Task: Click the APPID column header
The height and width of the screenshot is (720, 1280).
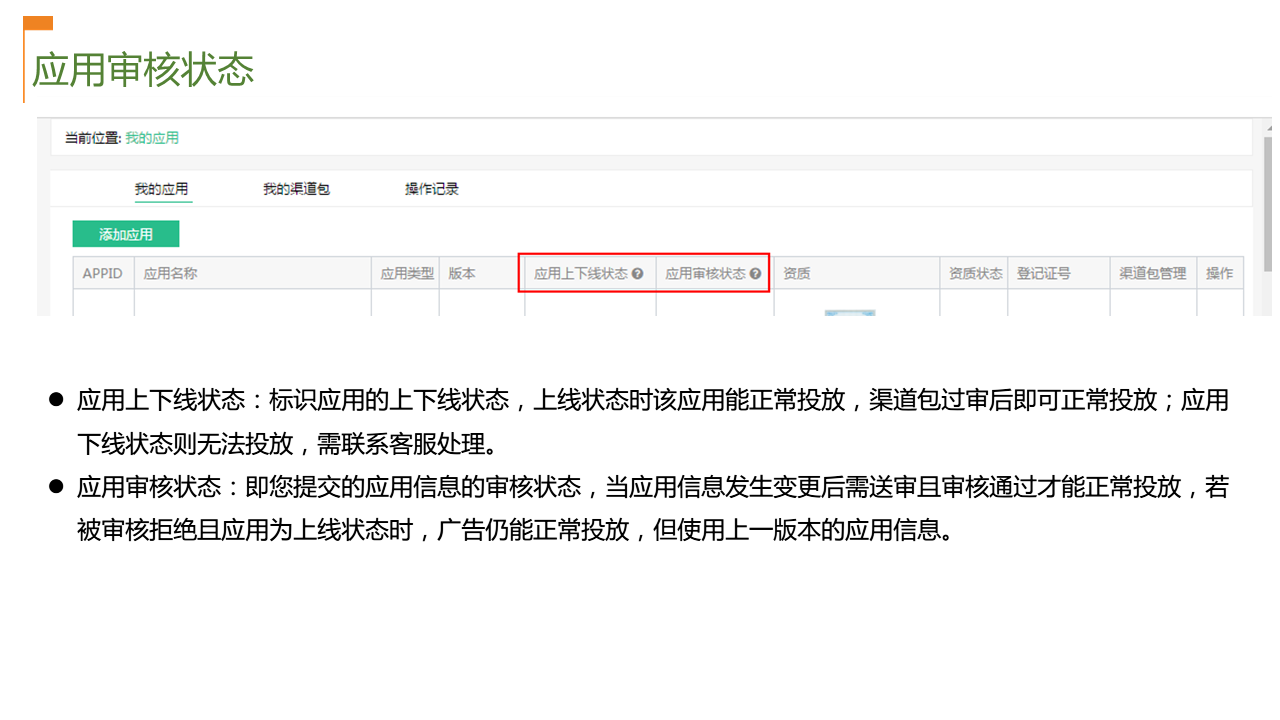Action: coord(103,273)
